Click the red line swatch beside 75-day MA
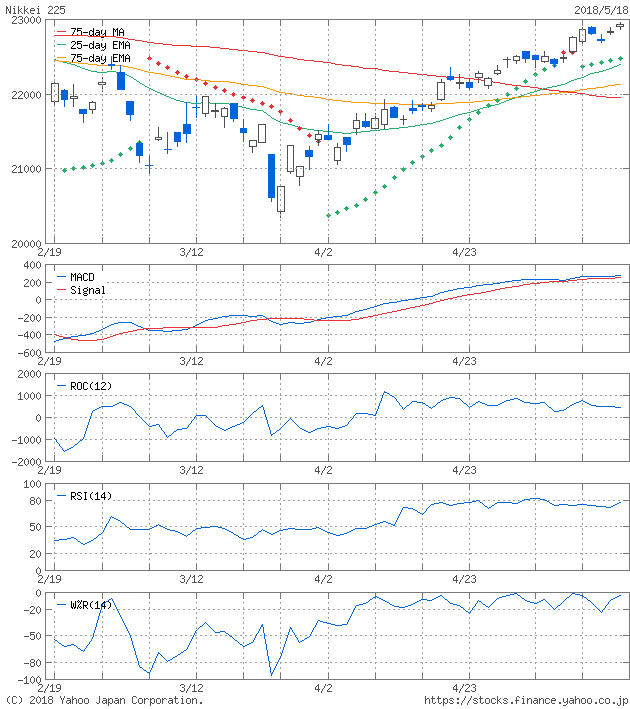 (61, 33)
